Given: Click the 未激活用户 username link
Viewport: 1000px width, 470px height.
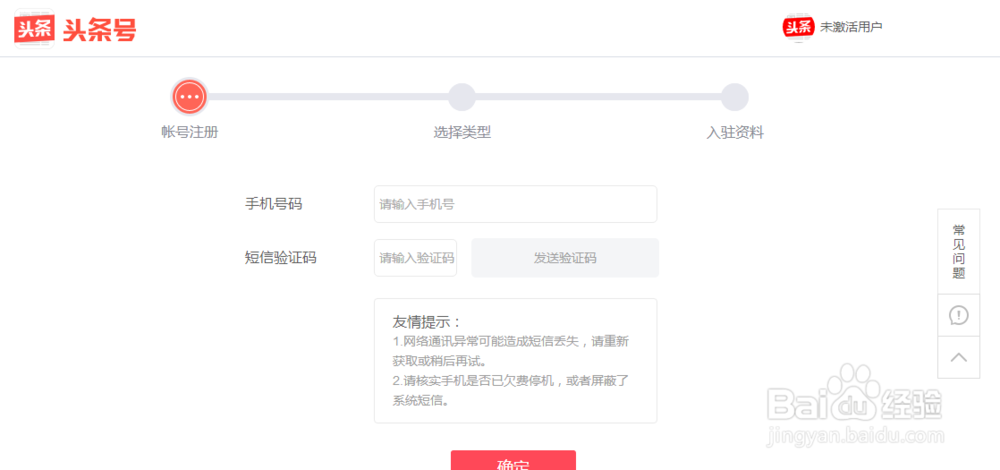Looking at the screenshot, I should (851, 27).
